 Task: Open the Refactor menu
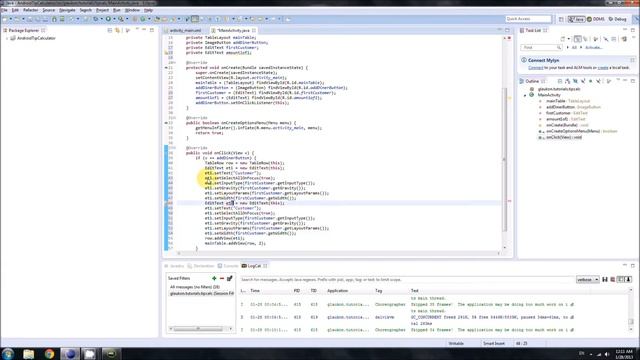click(x=31, y=10)
